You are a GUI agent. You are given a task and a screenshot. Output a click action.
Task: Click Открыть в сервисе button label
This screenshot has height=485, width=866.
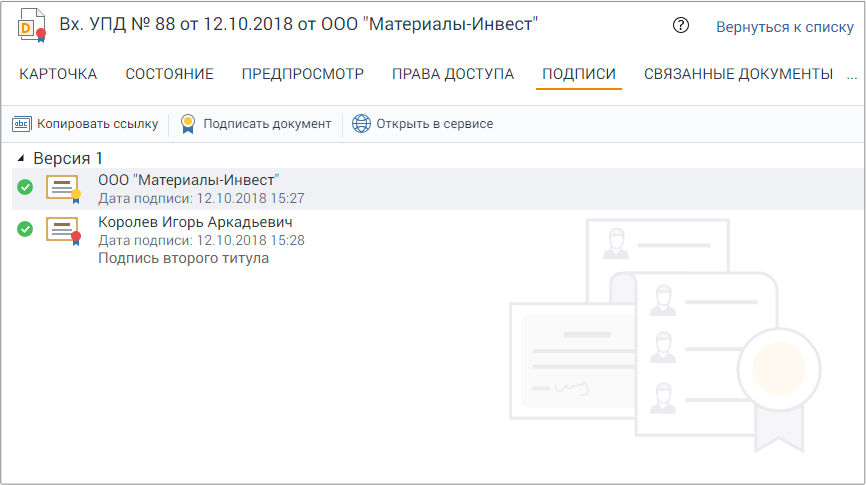pos(435,124)
